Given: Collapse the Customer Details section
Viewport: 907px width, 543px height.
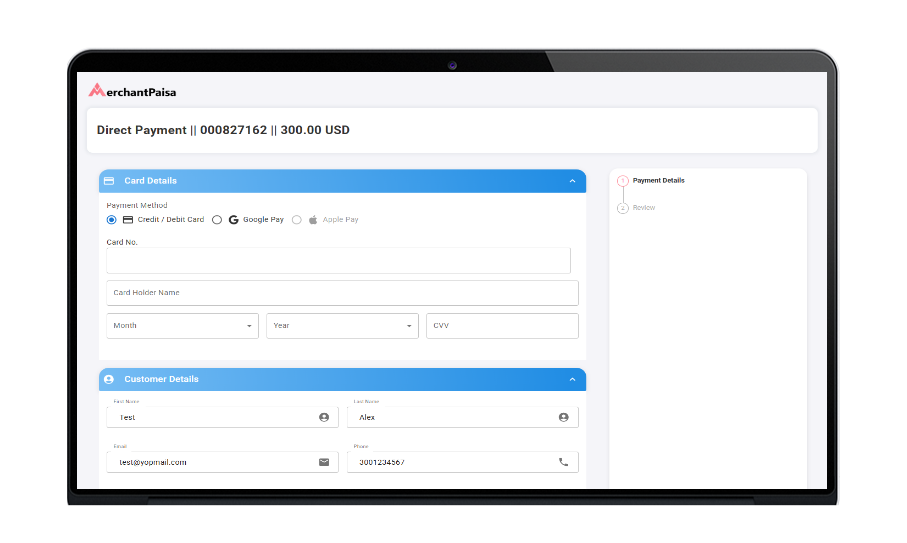Looking at the screenshot, I should (572, 380).
